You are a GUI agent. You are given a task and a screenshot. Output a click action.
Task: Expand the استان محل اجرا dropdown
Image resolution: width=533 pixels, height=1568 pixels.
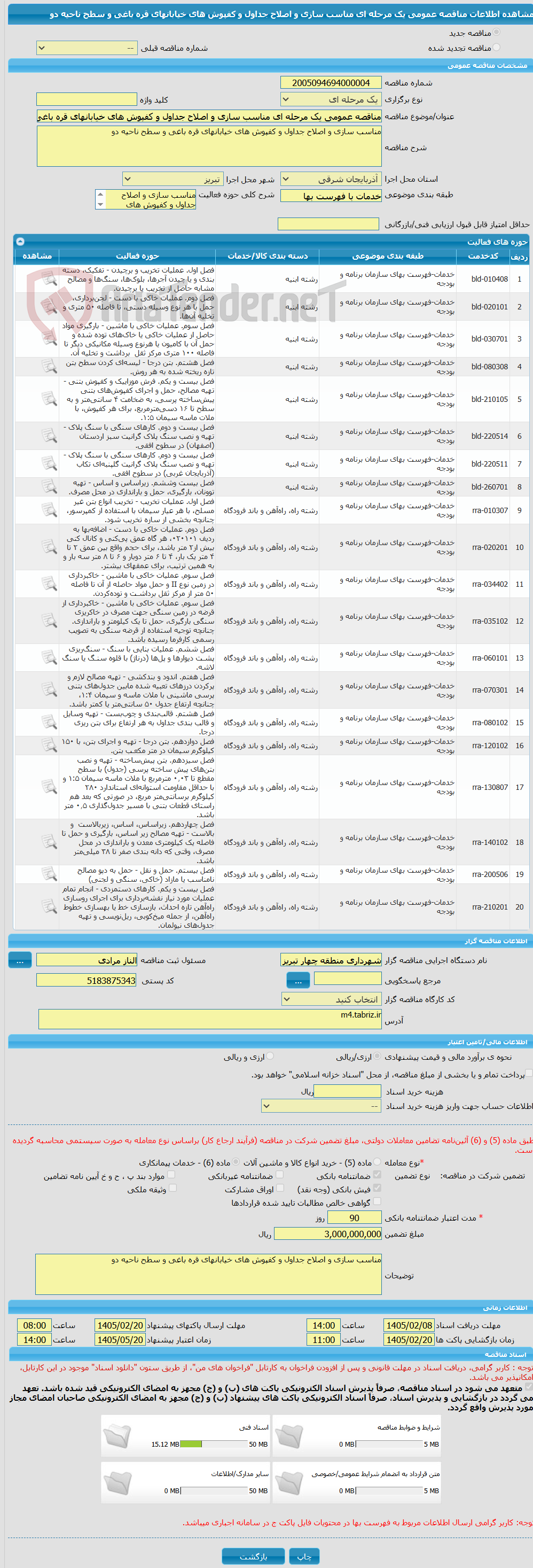click(331, 179)
